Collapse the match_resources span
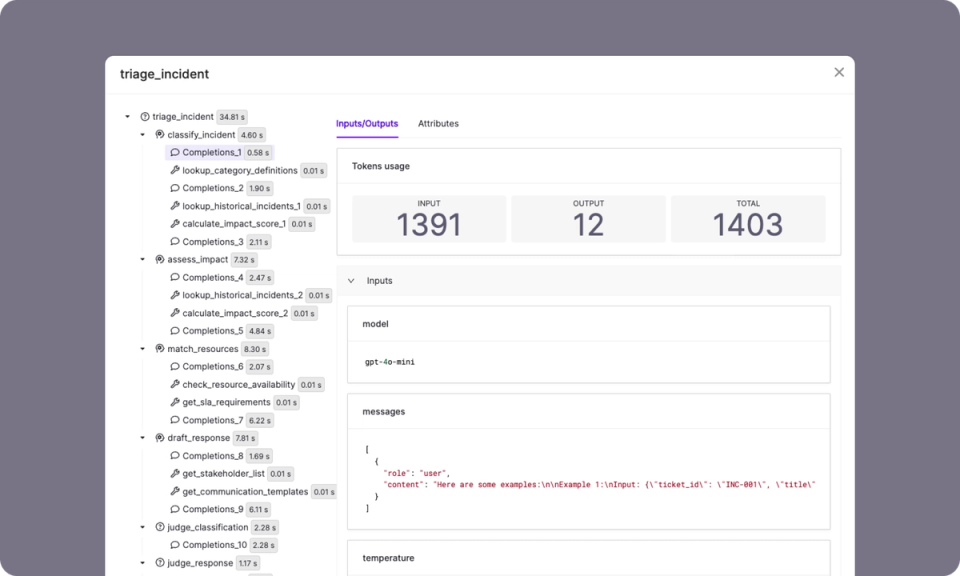Viewport: 960px width, 576px height. [141, 348]
